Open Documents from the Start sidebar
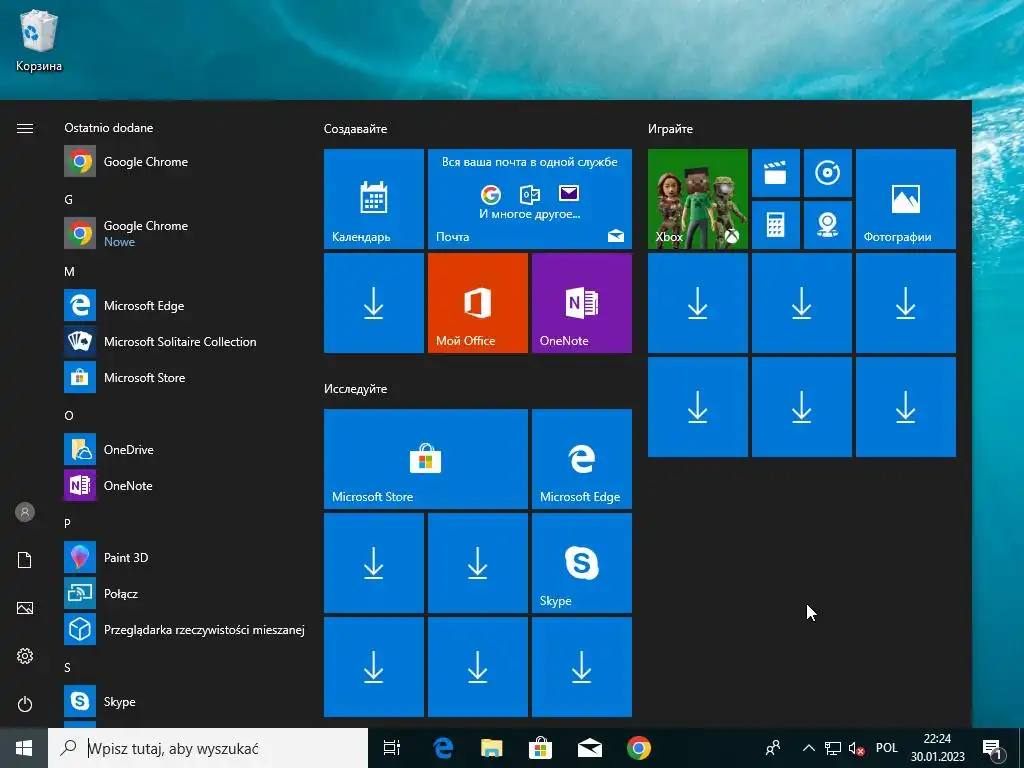Screen dimensions: 1024x768 pyautogui.click(x=25, y=560)
